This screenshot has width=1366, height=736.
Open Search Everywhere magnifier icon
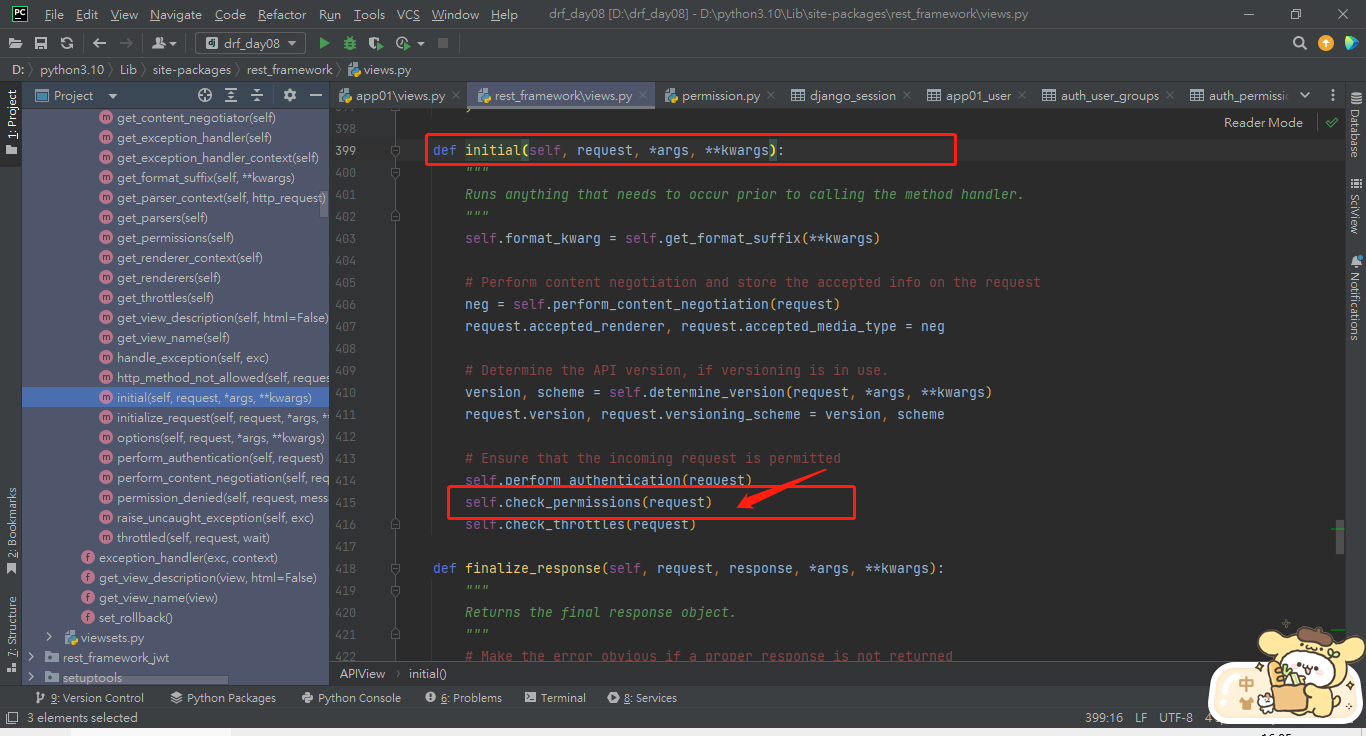[1299, 43]
